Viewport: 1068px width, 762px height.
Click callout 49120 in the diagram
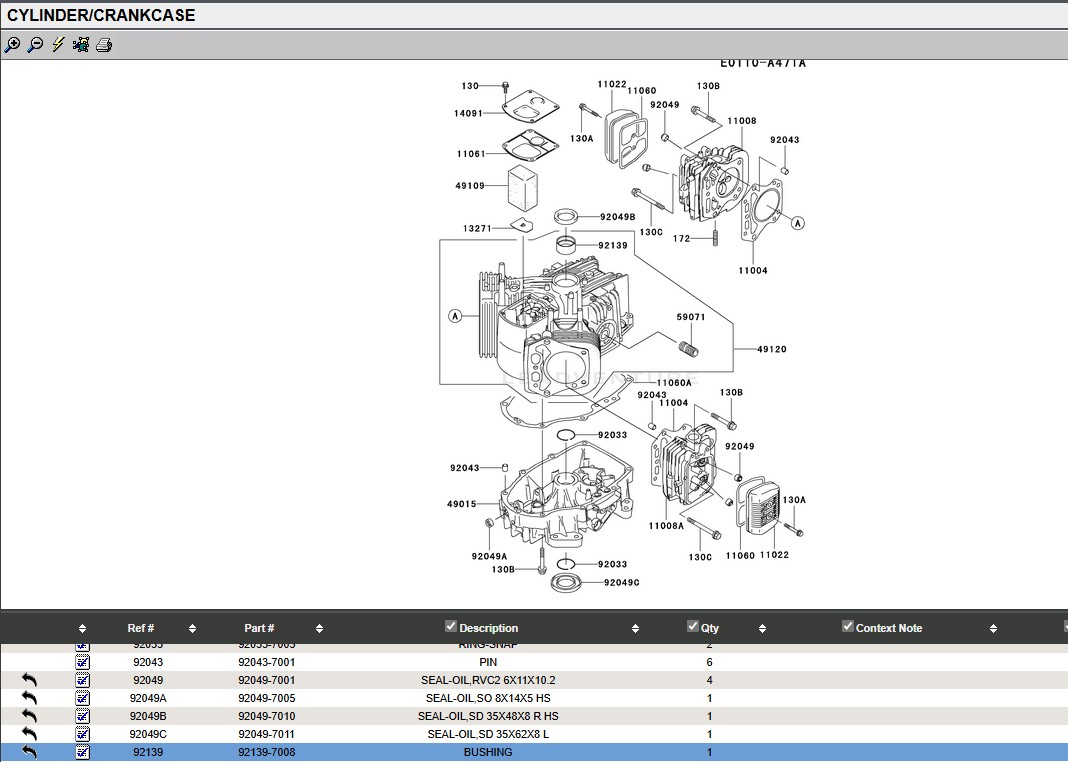click(771, 349)
